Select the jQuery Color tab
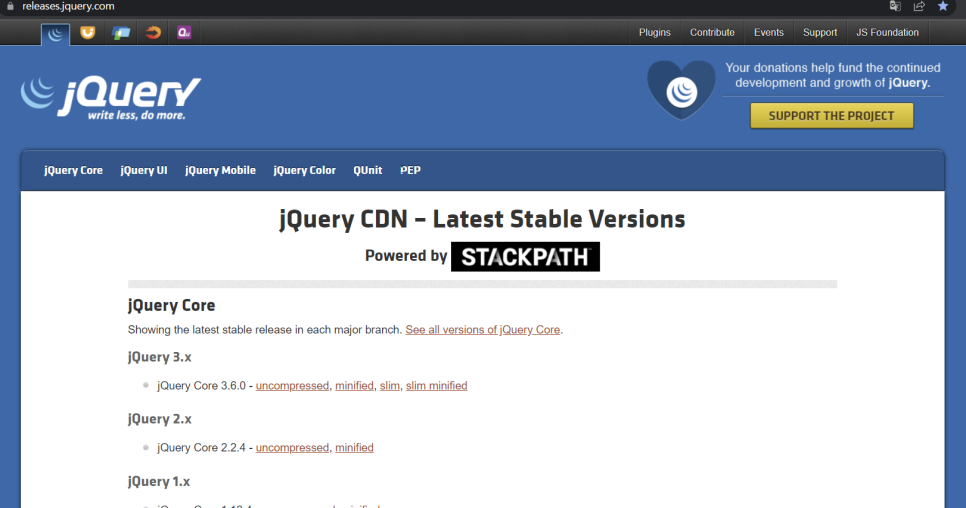Image resolution: width=966 pixels, height=508 pixels. 304,171
